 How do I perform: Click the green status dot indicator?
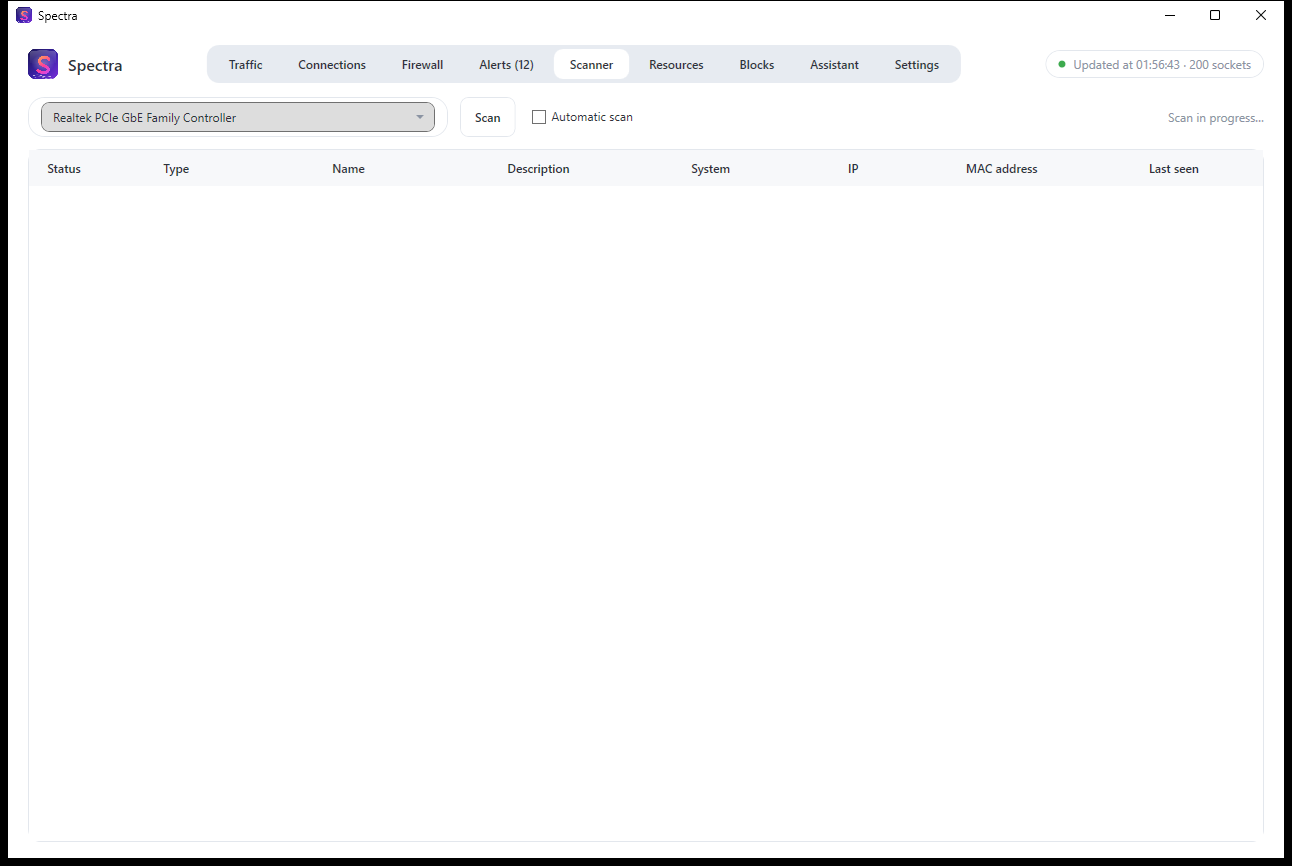1062,64
